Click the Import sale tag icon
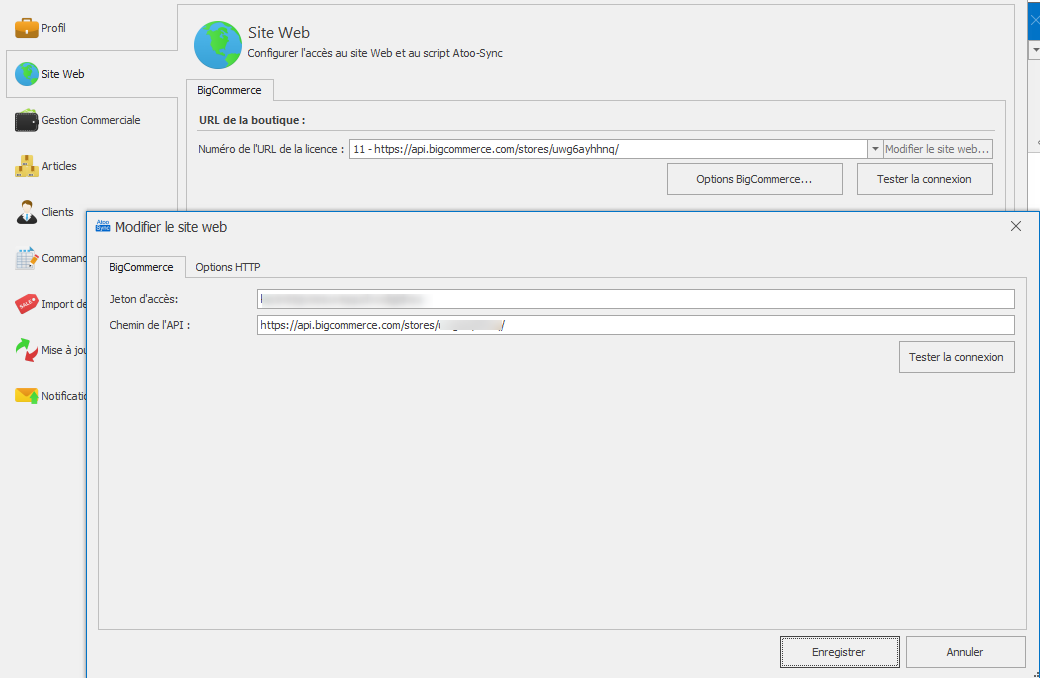1040x678 pixels. (27, 304)
